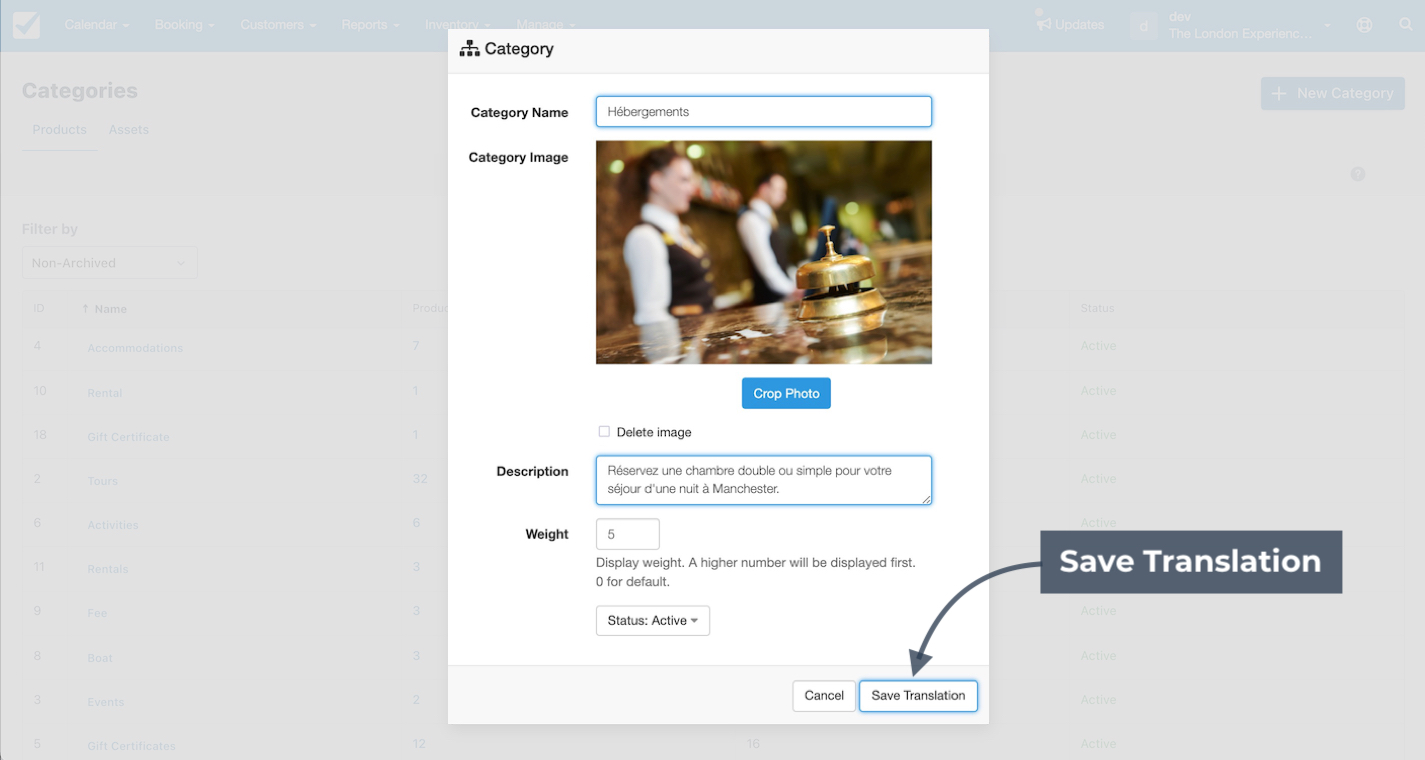Image resolution: width=1425 pixels, height=760 pixels.
Task: Click the Updates link in header
Action: 1079,25
